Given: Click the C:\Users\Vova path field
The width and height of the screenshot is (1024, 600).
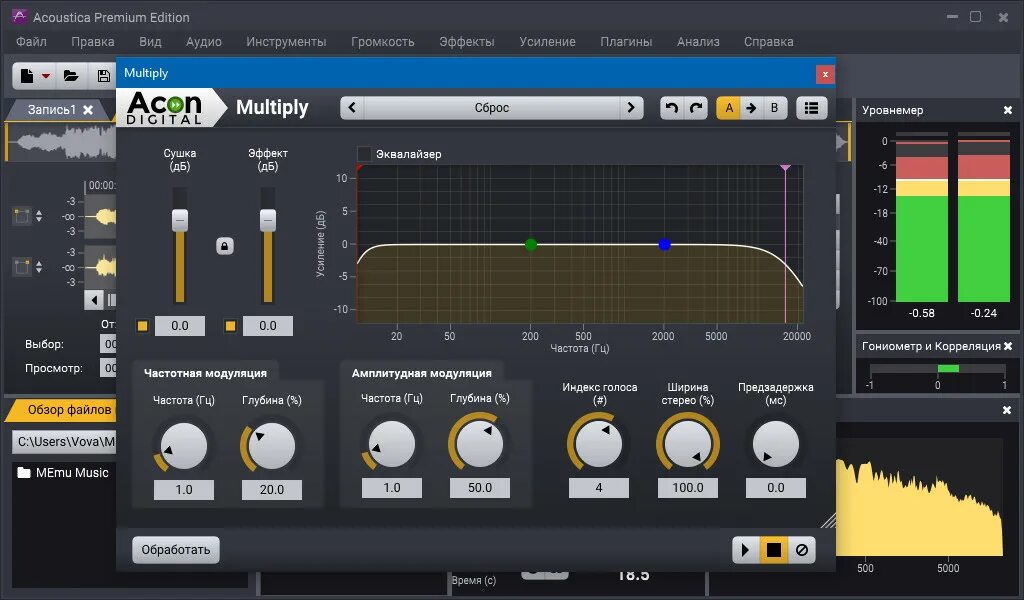Looking at the screenshot, I should point(64,442).
